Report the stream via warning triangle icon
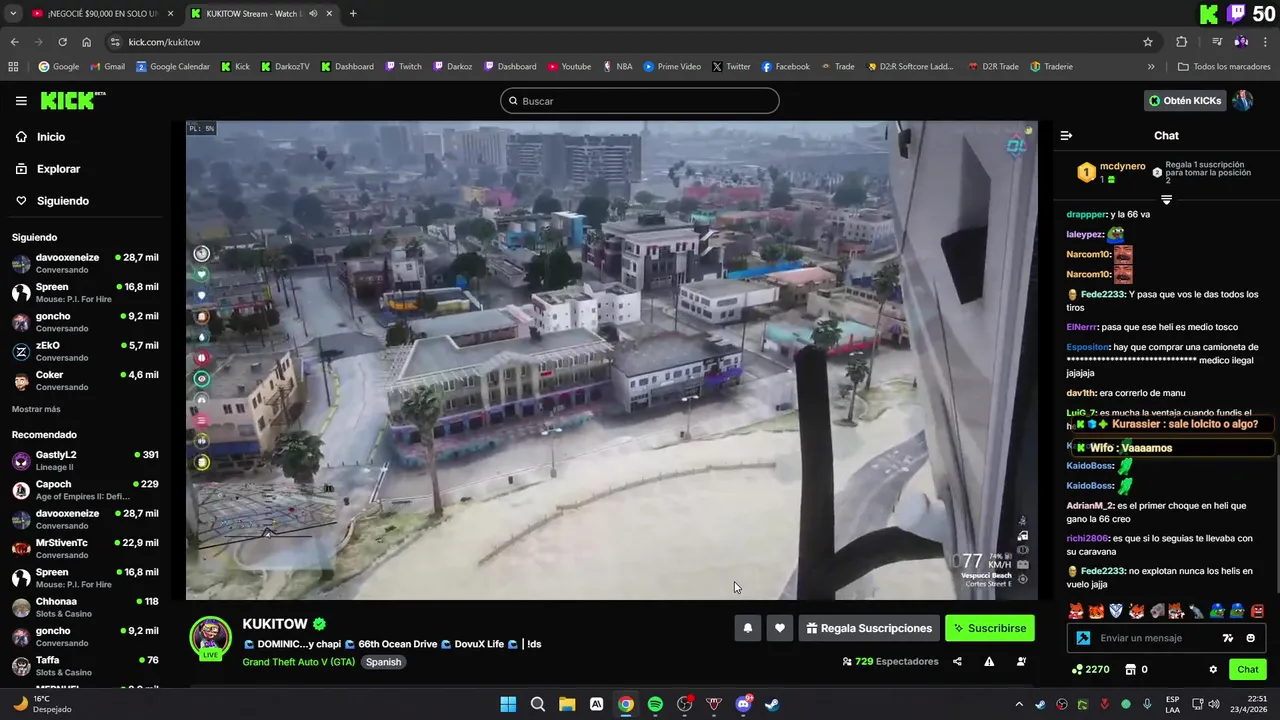The image size is (1280, 720). tap(989, 661)
